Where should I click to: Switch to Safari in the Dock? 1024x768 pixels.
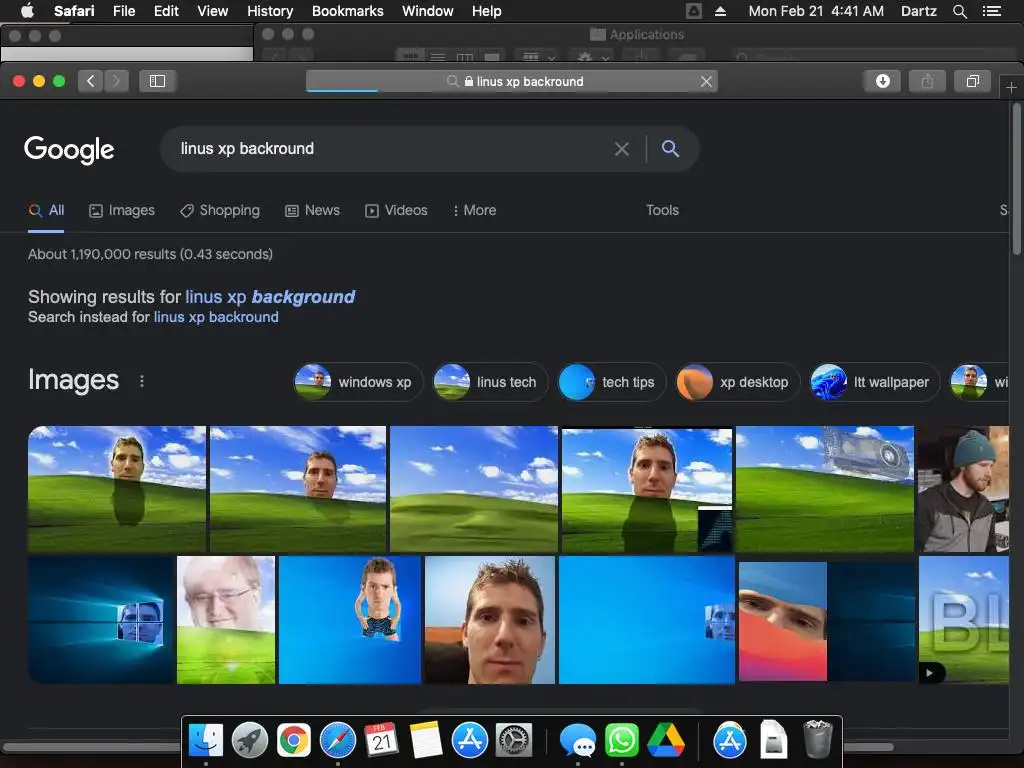(338, 741)
